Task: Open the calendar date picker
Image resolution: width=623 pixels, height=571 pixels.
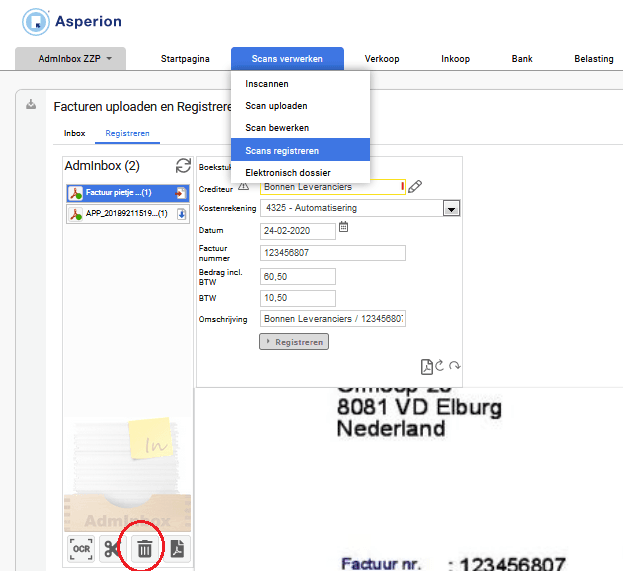Action: point(343,227)
